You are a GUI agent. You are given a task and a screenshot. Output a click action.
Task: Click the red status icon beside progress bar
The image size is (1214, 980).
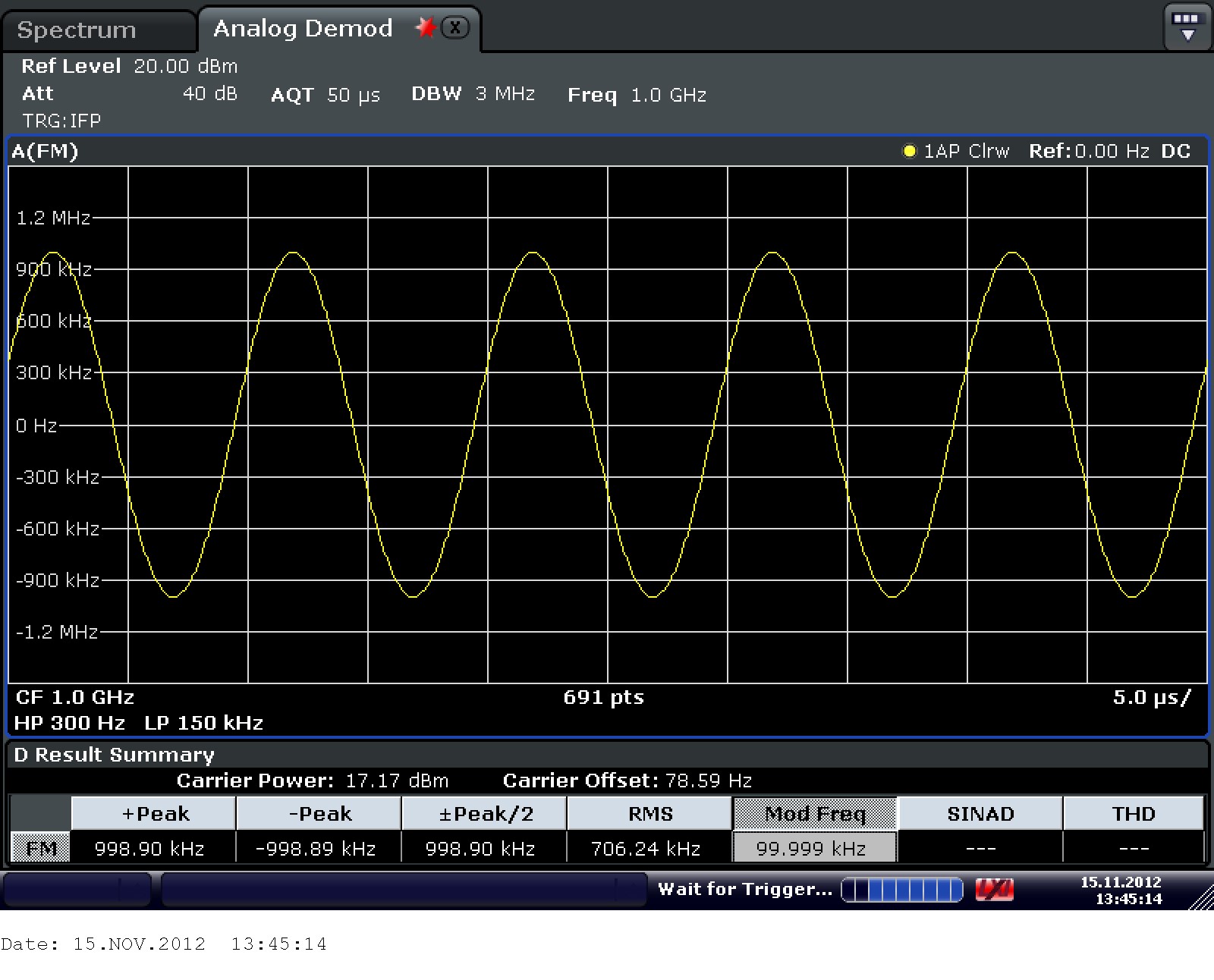(x=994, y=889)
